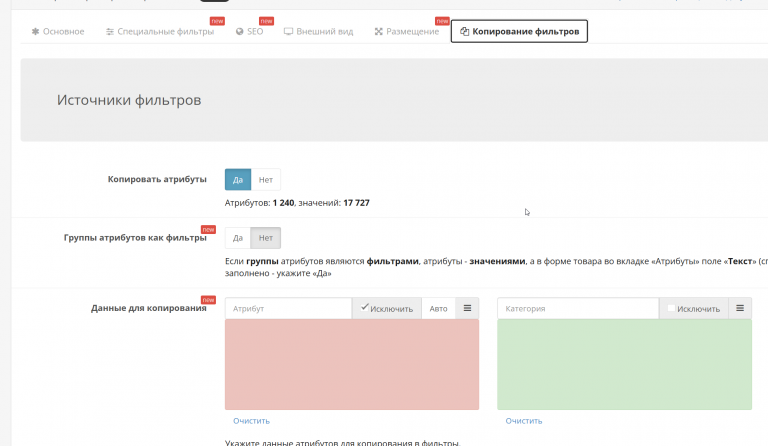Click the monitor icon beside Внешний вид
Image resolution: width=768 pixels, height=446 pixels.
pyautogui.click(x=288, y=31)
